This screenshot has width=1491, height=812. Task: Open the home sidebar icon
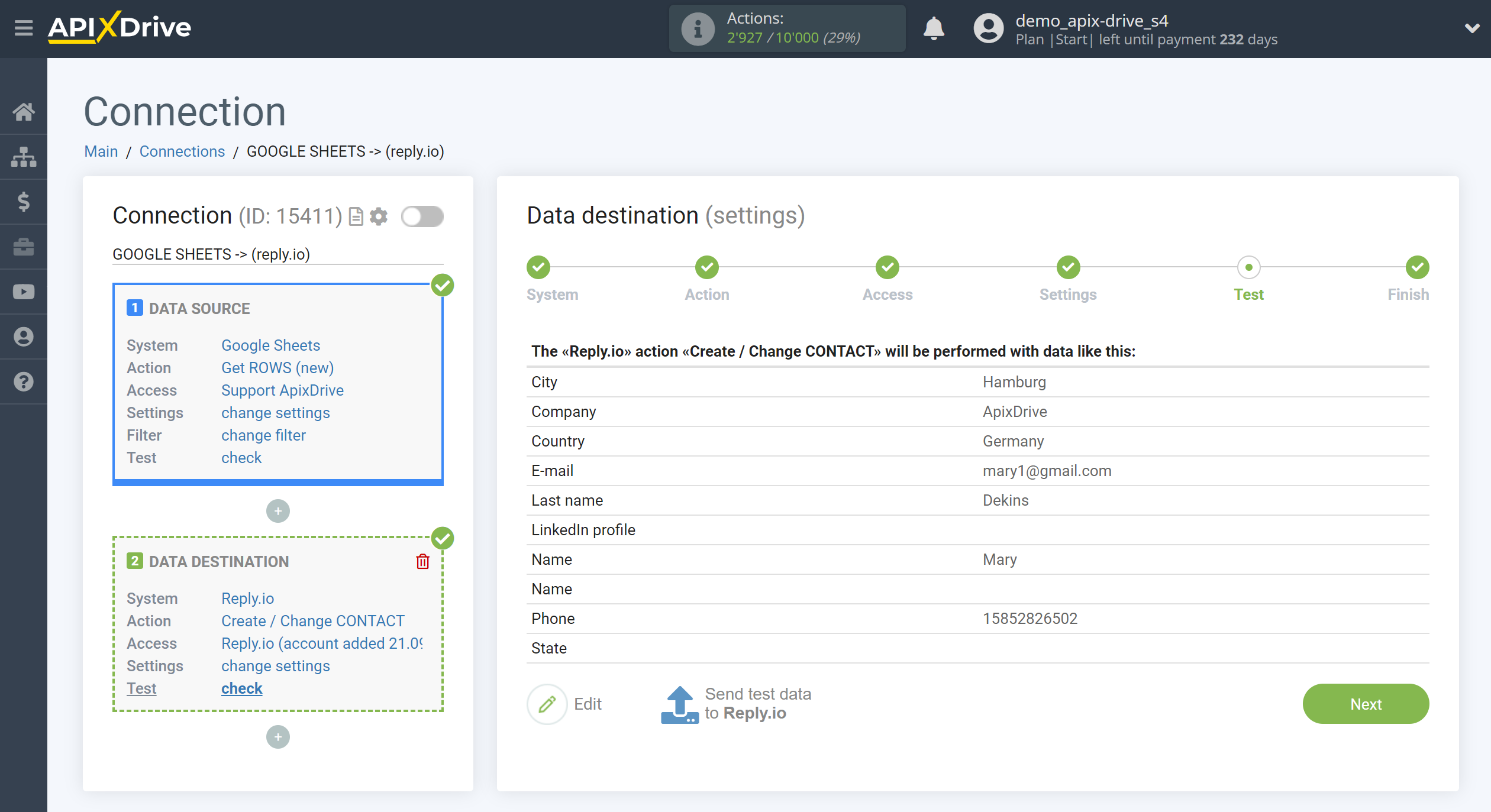click(24, 112)
